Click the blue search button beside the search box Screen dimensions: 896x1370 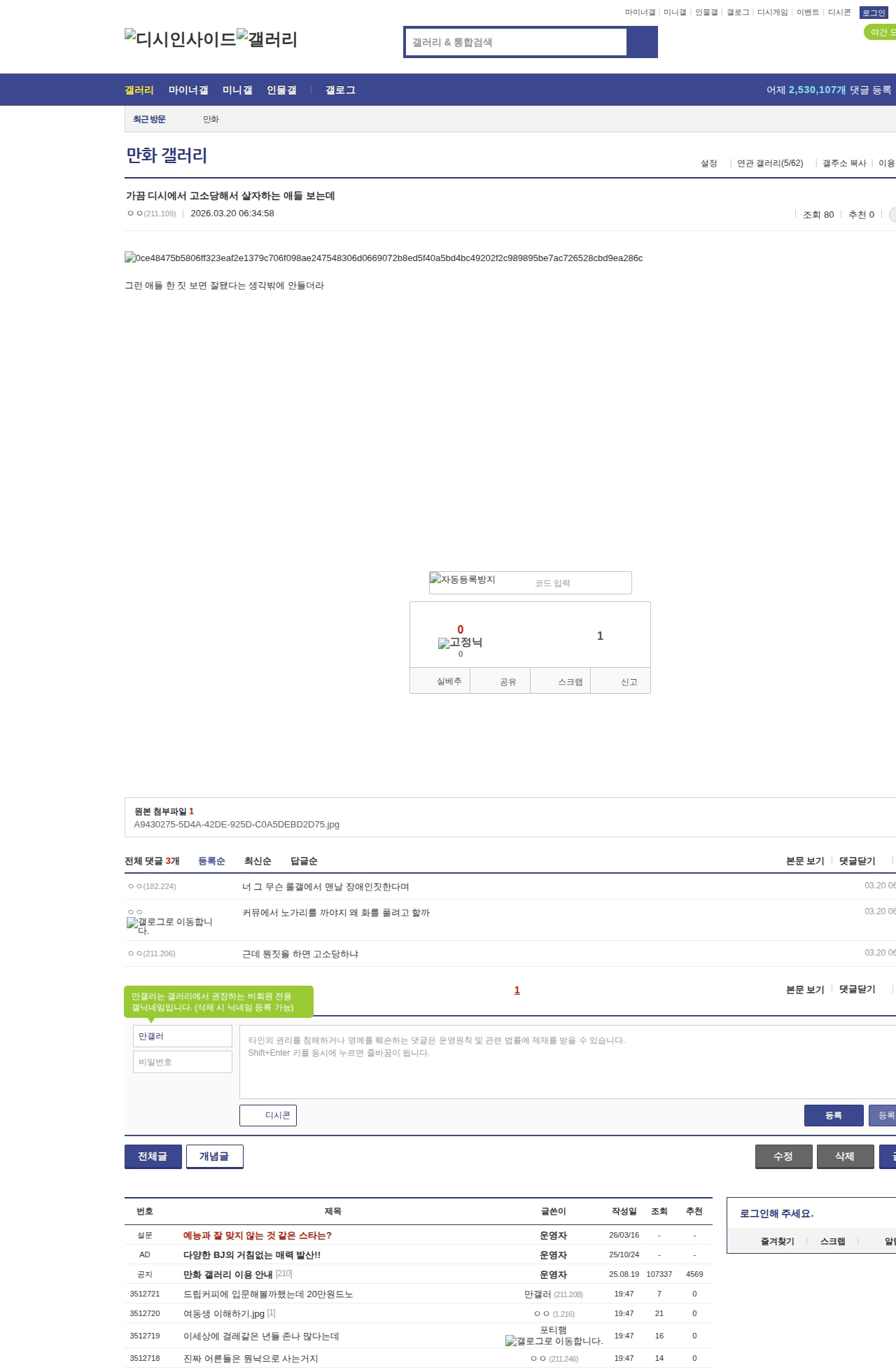tap(642, 42)
